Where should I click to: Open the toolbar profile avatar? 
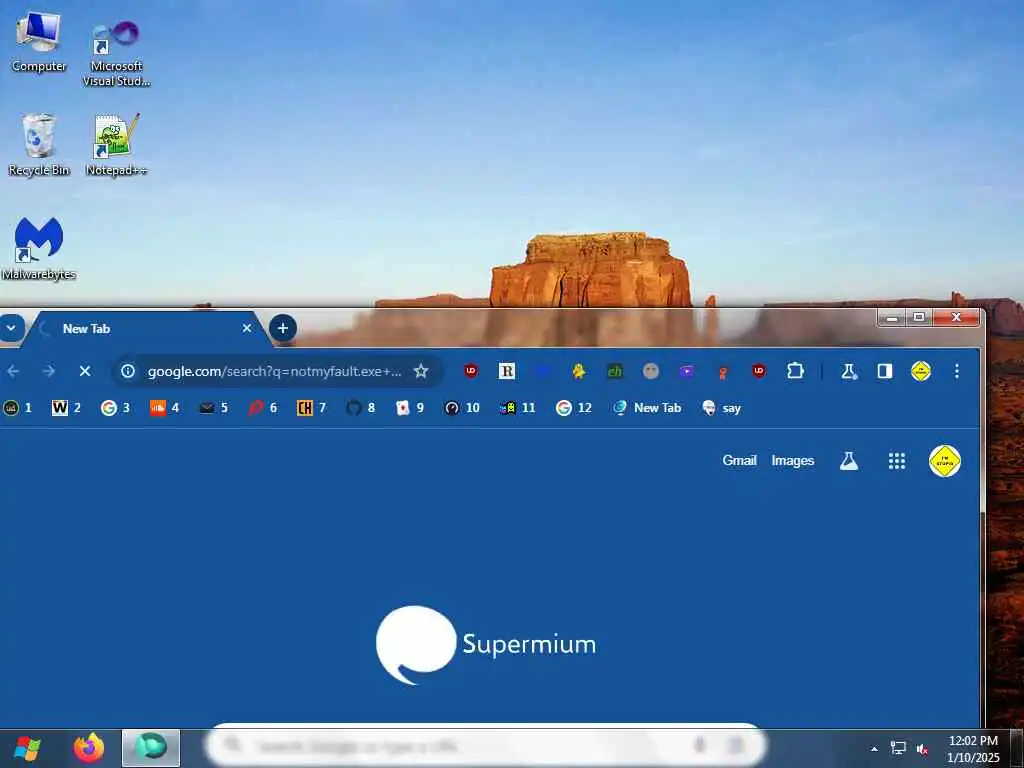(921, 371)
